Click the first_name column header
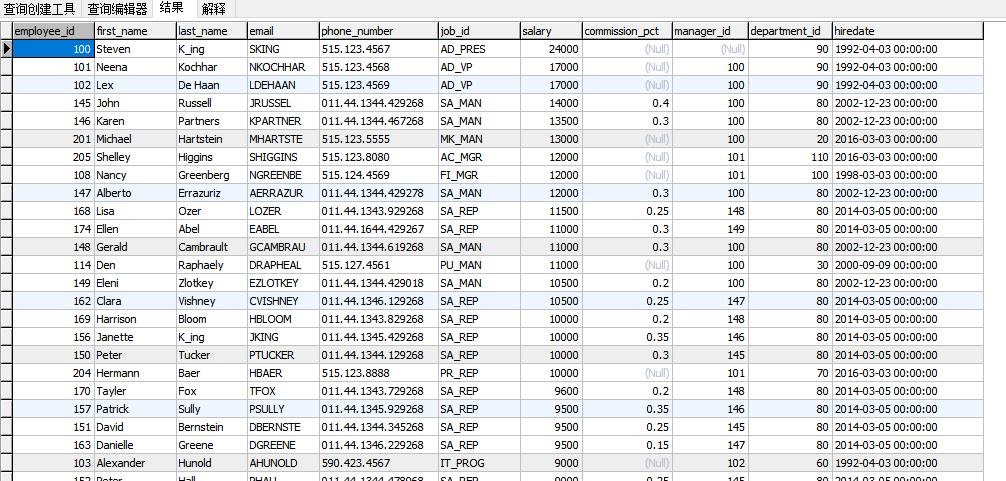The height and width of the screenshot is (481, 1006). point(135,31)
